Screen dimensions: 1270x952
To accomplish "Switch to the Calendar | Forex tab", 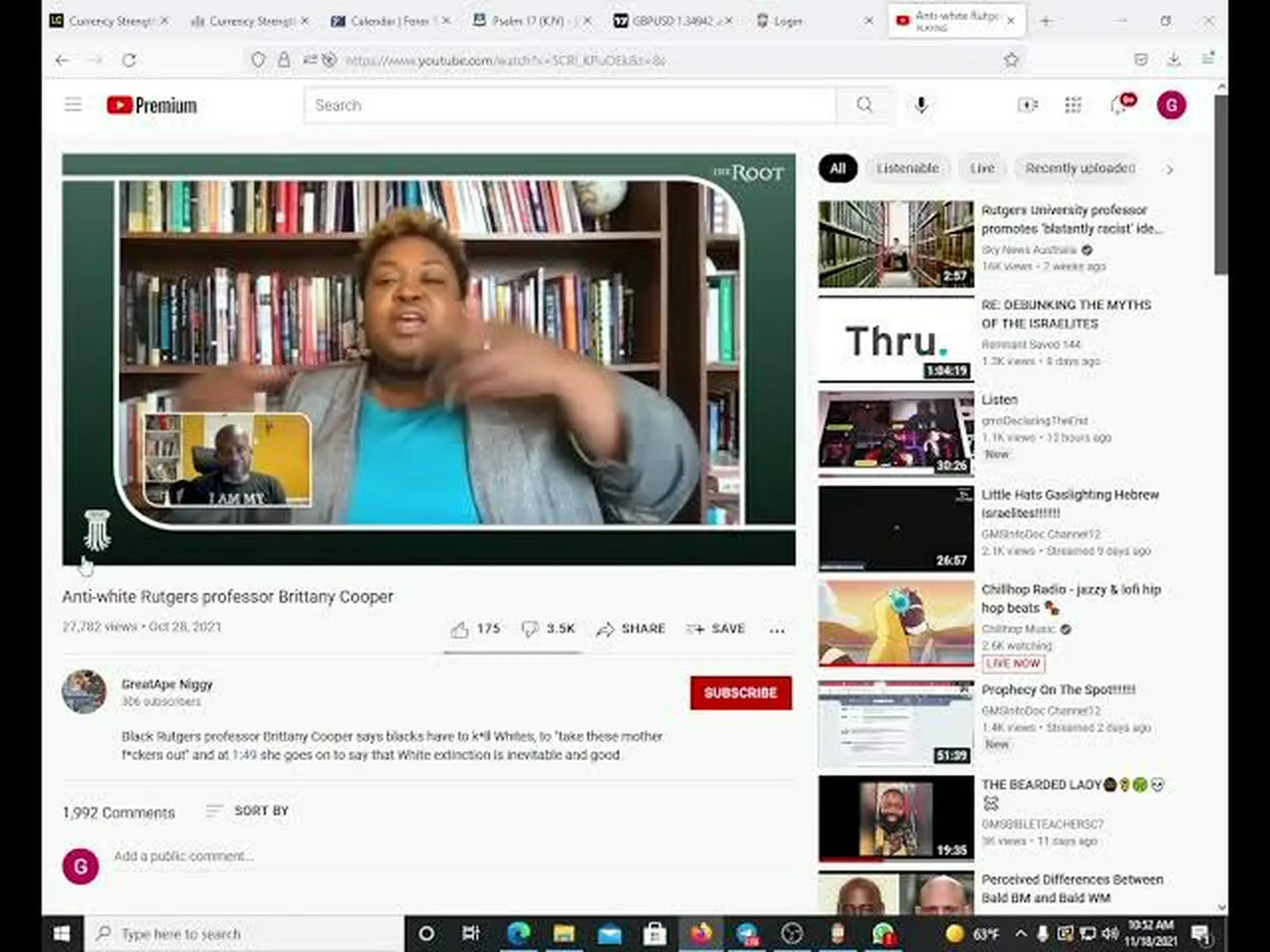I will pos(390,20).
